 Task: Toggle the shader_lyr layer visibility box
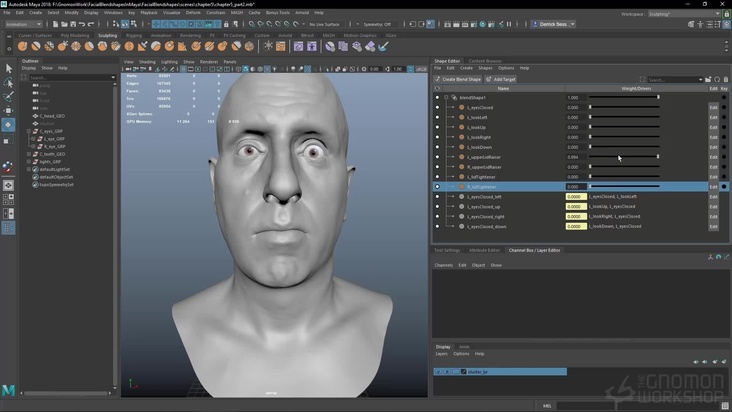coord(437,372)
